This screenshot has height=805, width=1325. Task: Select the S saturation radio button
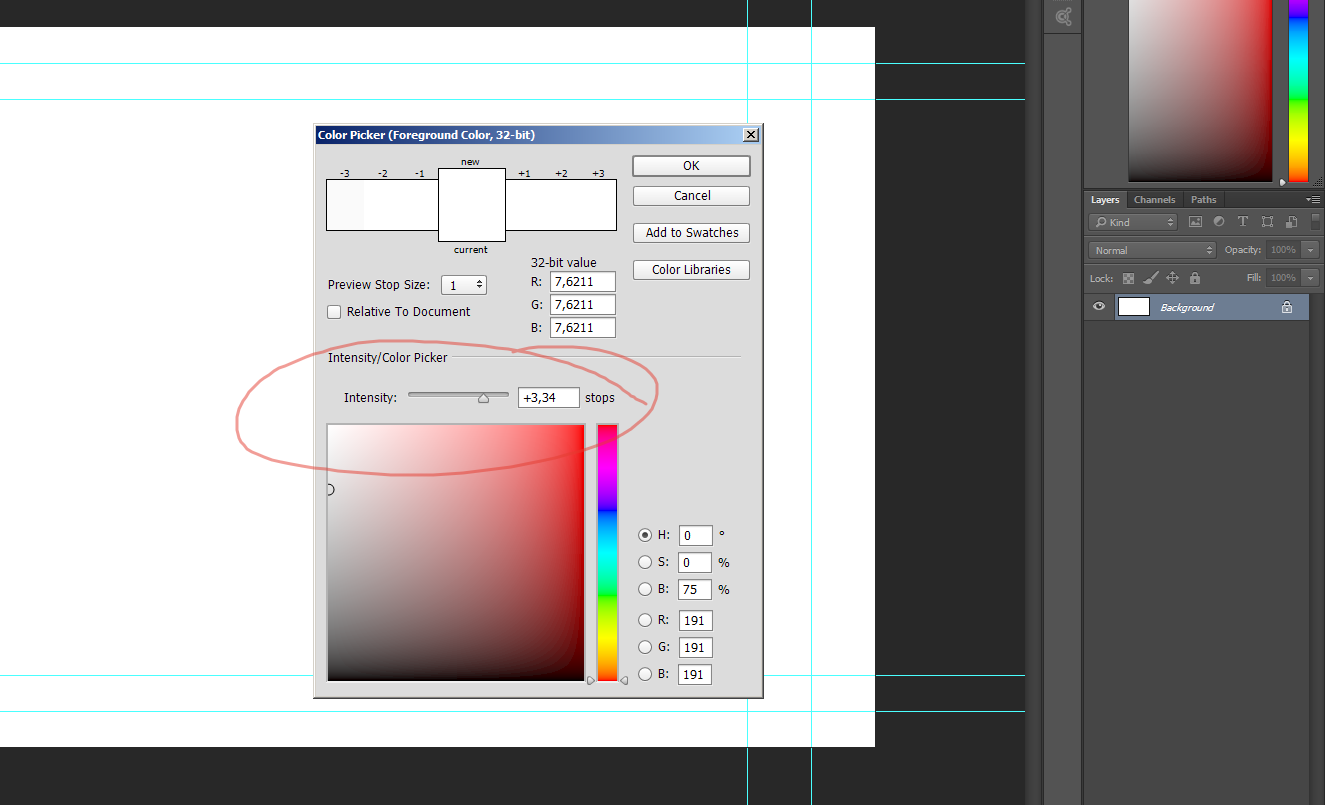[645, 562]
